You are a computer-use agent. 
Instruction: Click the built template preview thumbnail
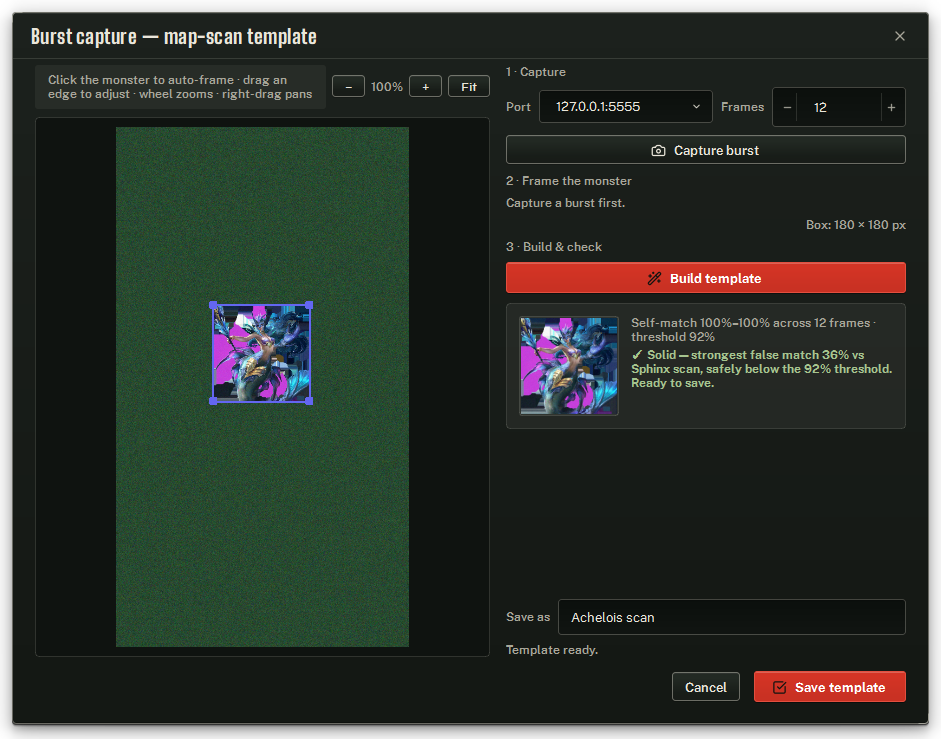[569, 366]
